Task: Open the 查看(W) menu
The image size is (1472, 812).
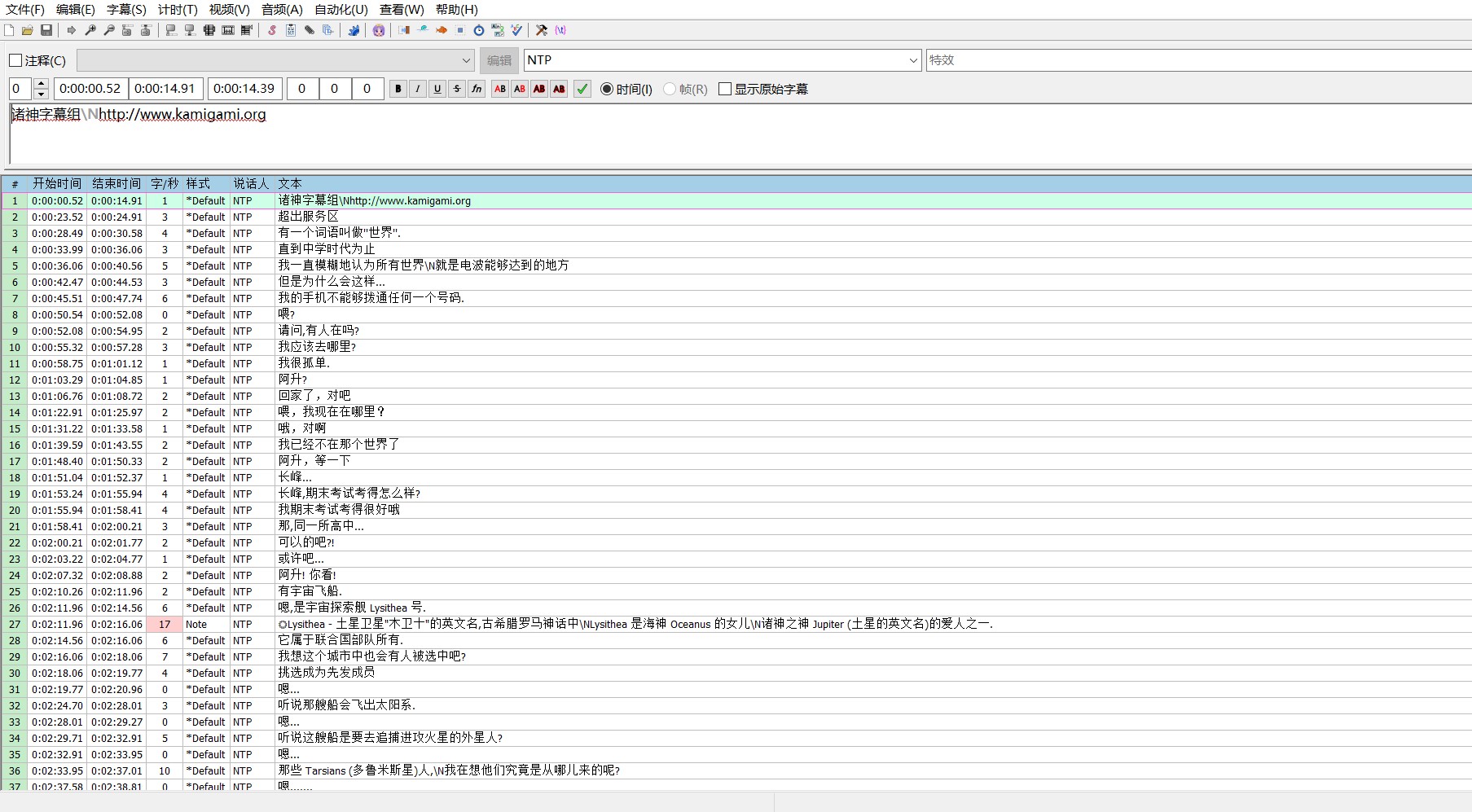Action: coord(402,10)
